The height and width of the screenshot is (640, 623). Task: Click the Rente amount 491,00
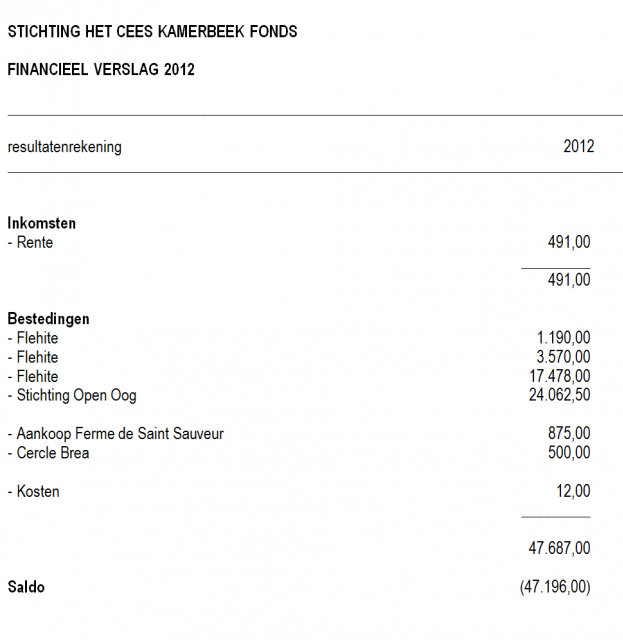[x=569, y=242]
